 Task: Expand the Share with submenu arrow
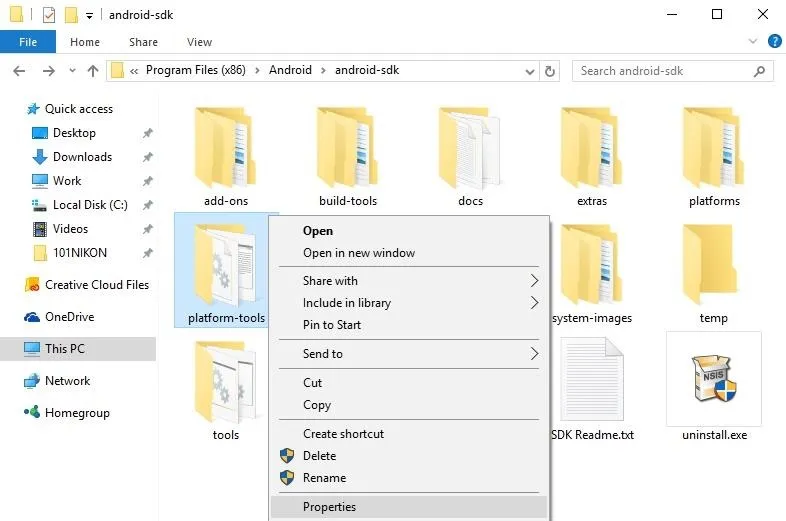coord(534,281)
